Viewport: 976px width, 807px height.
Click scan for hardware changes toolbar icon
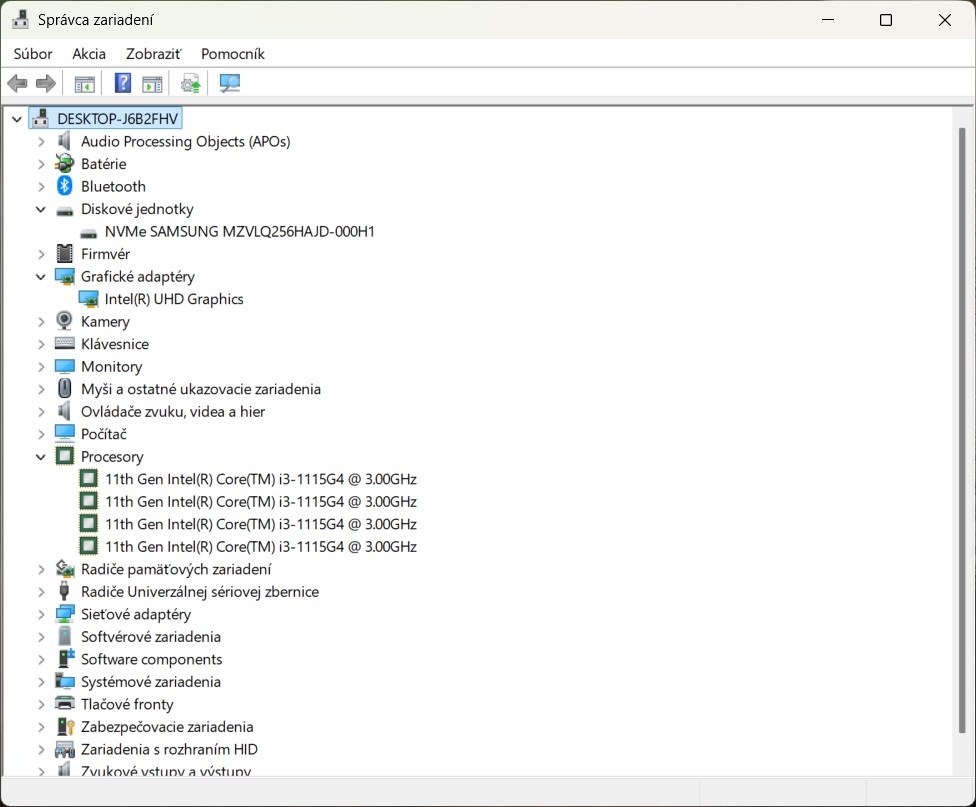(230, 83)
